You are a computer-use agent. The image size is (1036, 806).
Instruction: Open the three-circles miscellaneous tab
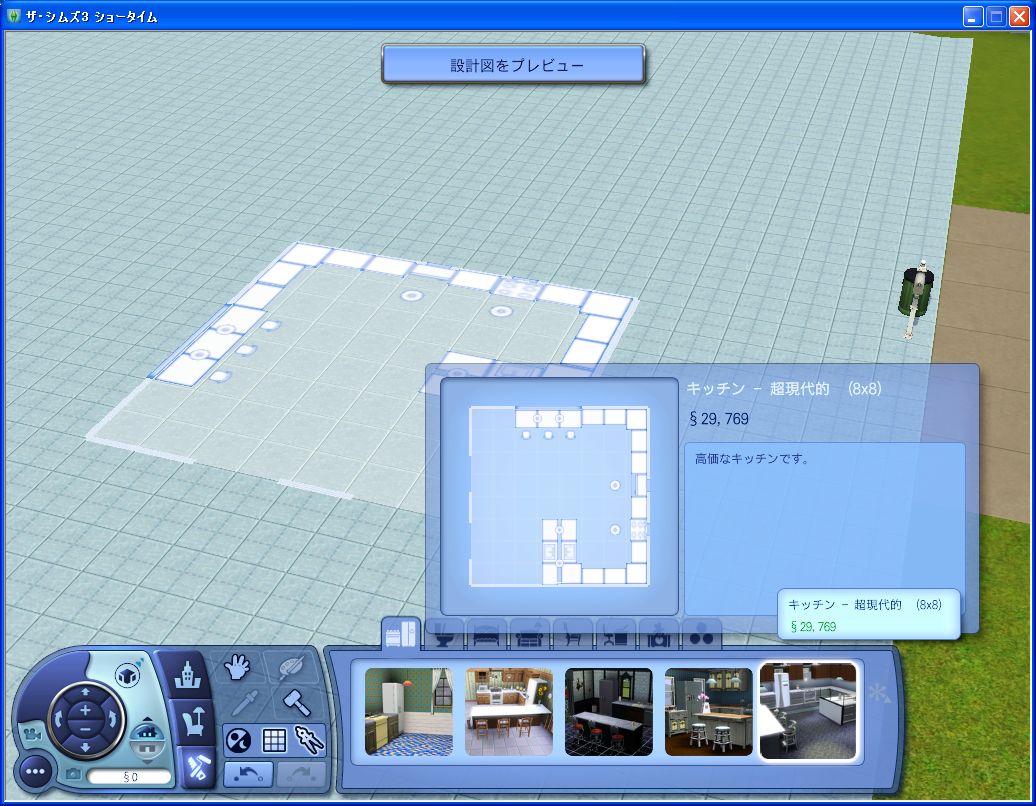click(x=701, y=635)
